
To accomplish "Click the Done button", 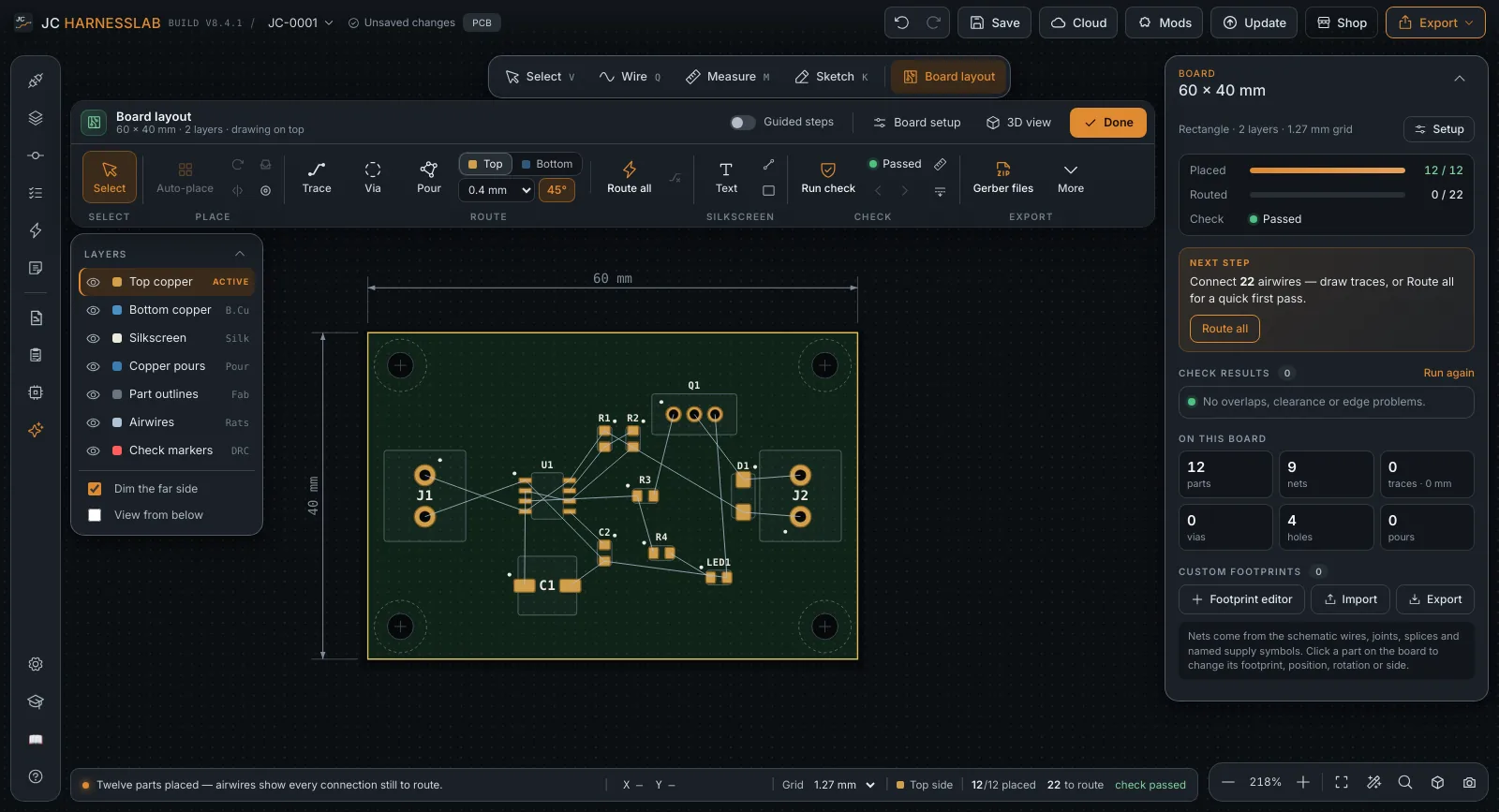I will [1108, 123].
